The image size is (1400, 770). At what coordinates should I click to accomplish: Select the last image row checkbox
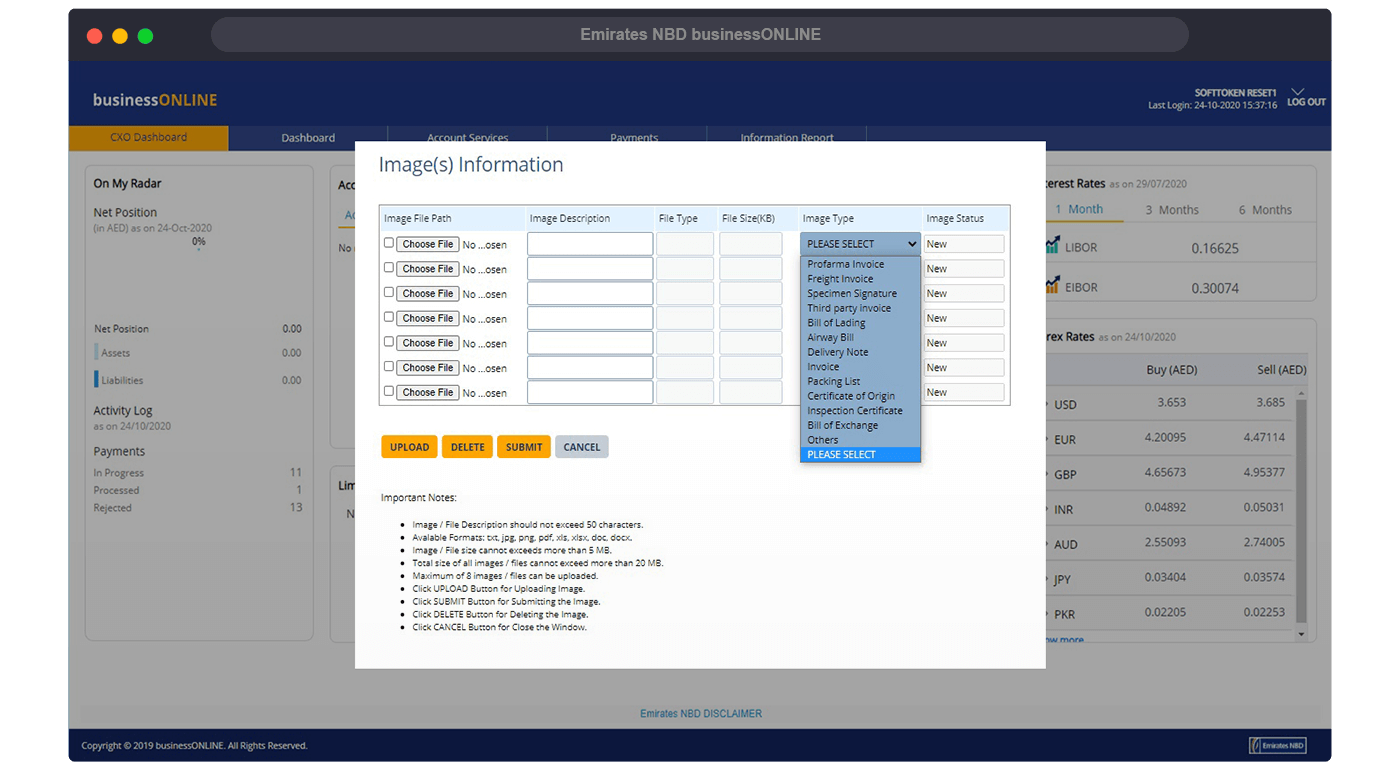click(x=389, y=392)
